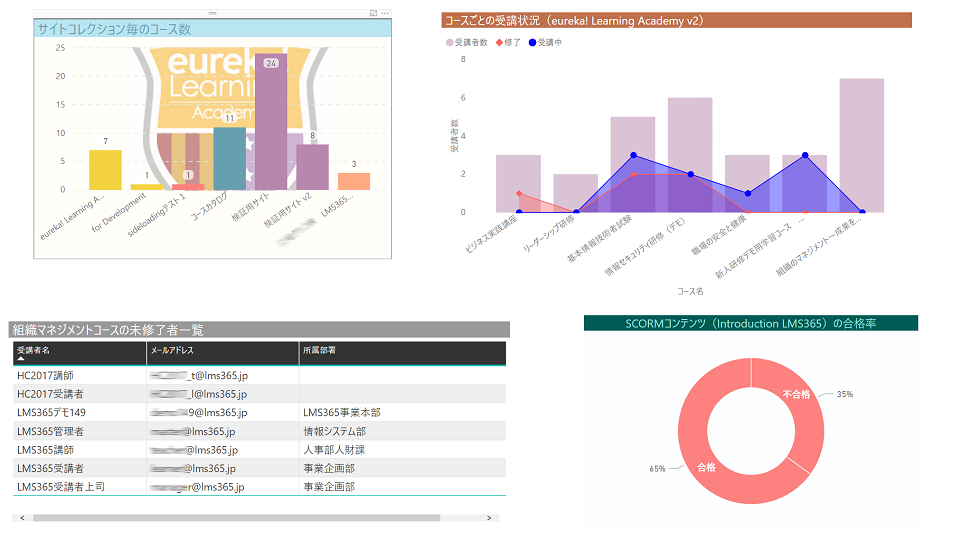This screenshot has height=556, width=980.
Task: Open More options ellipsis on bar chart
Action: point(385,13)
